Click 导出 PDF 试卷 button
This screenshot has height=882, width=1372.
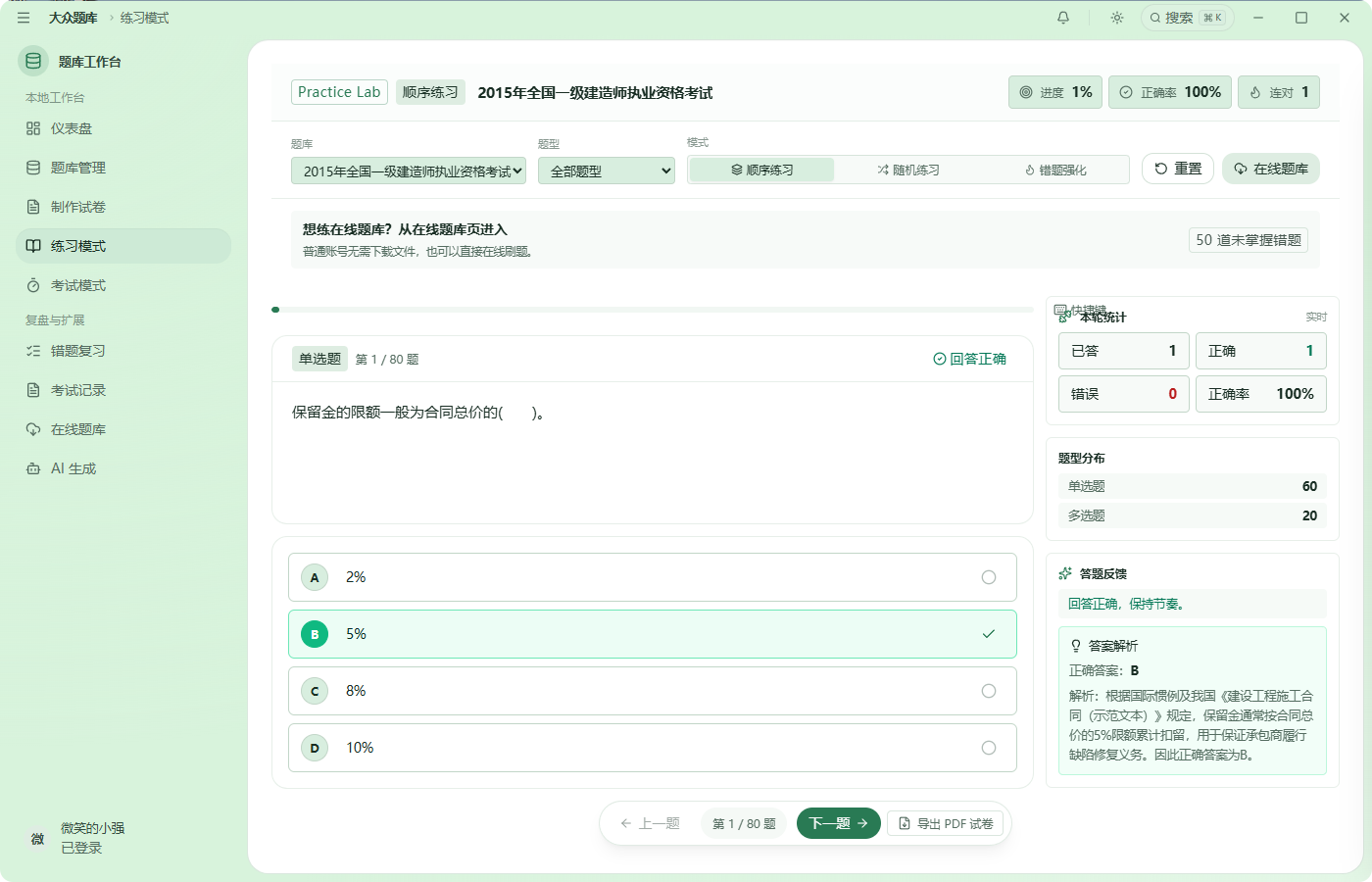(946, 823)
